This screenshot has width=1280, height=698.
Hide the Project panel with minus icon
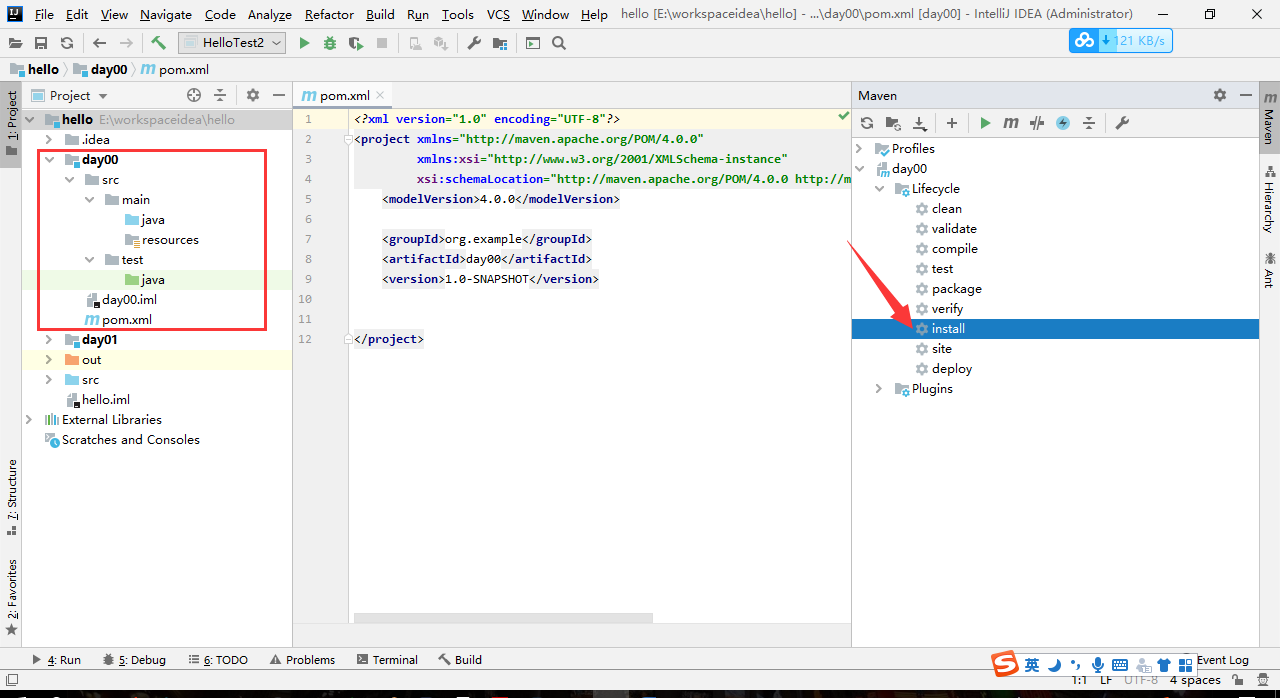point(279,95)
